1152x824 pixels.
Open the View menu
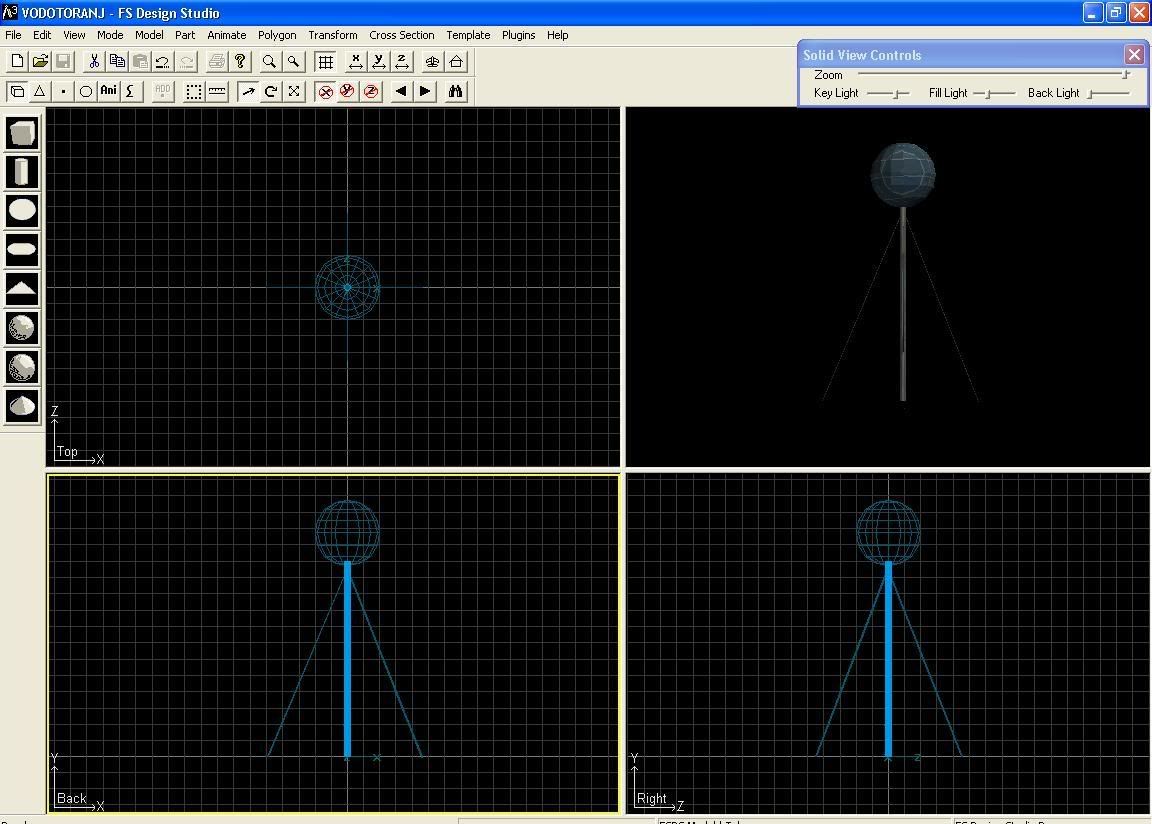(74, 35)
